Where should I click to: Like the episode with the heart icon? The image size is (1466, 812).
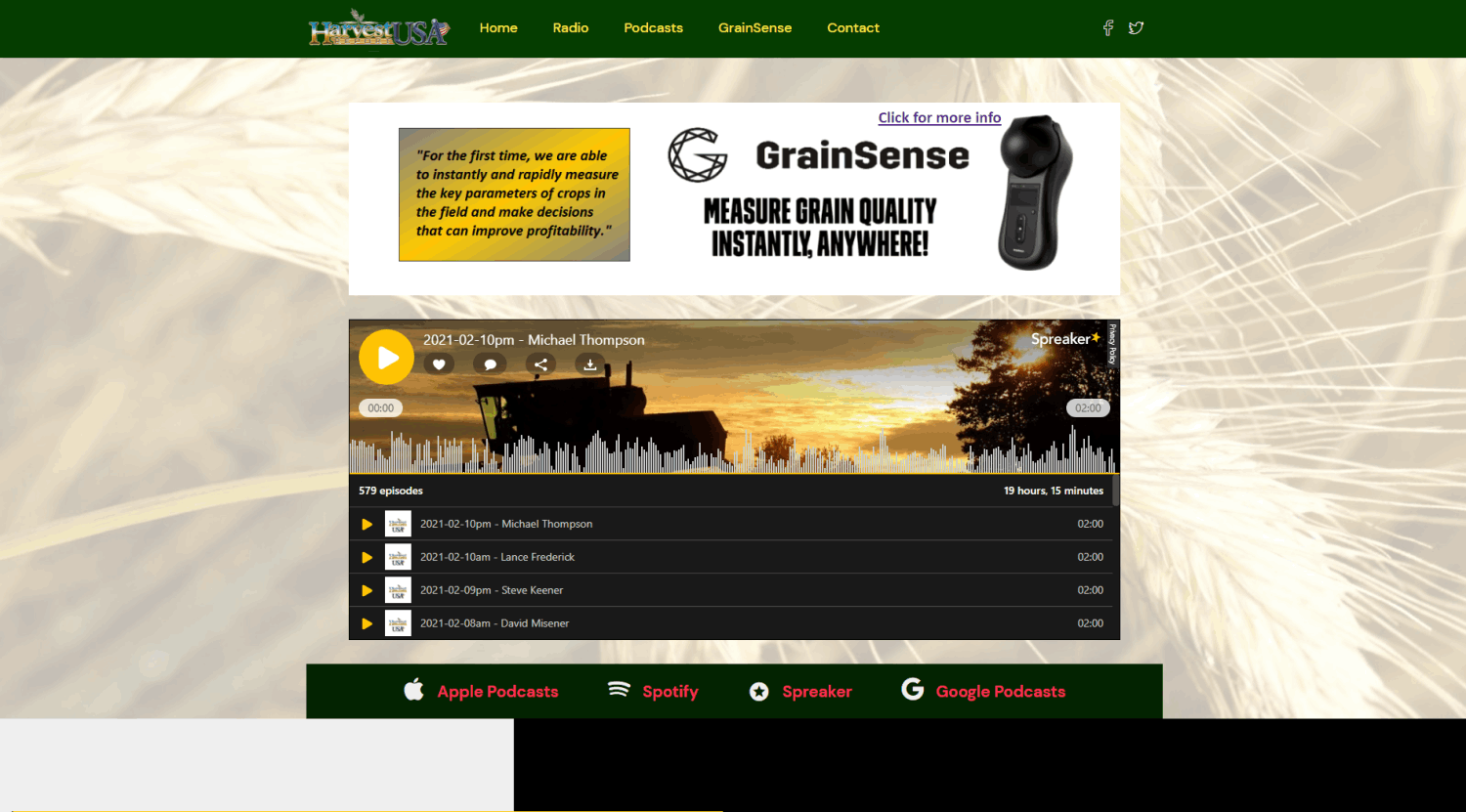coord(439,364)
